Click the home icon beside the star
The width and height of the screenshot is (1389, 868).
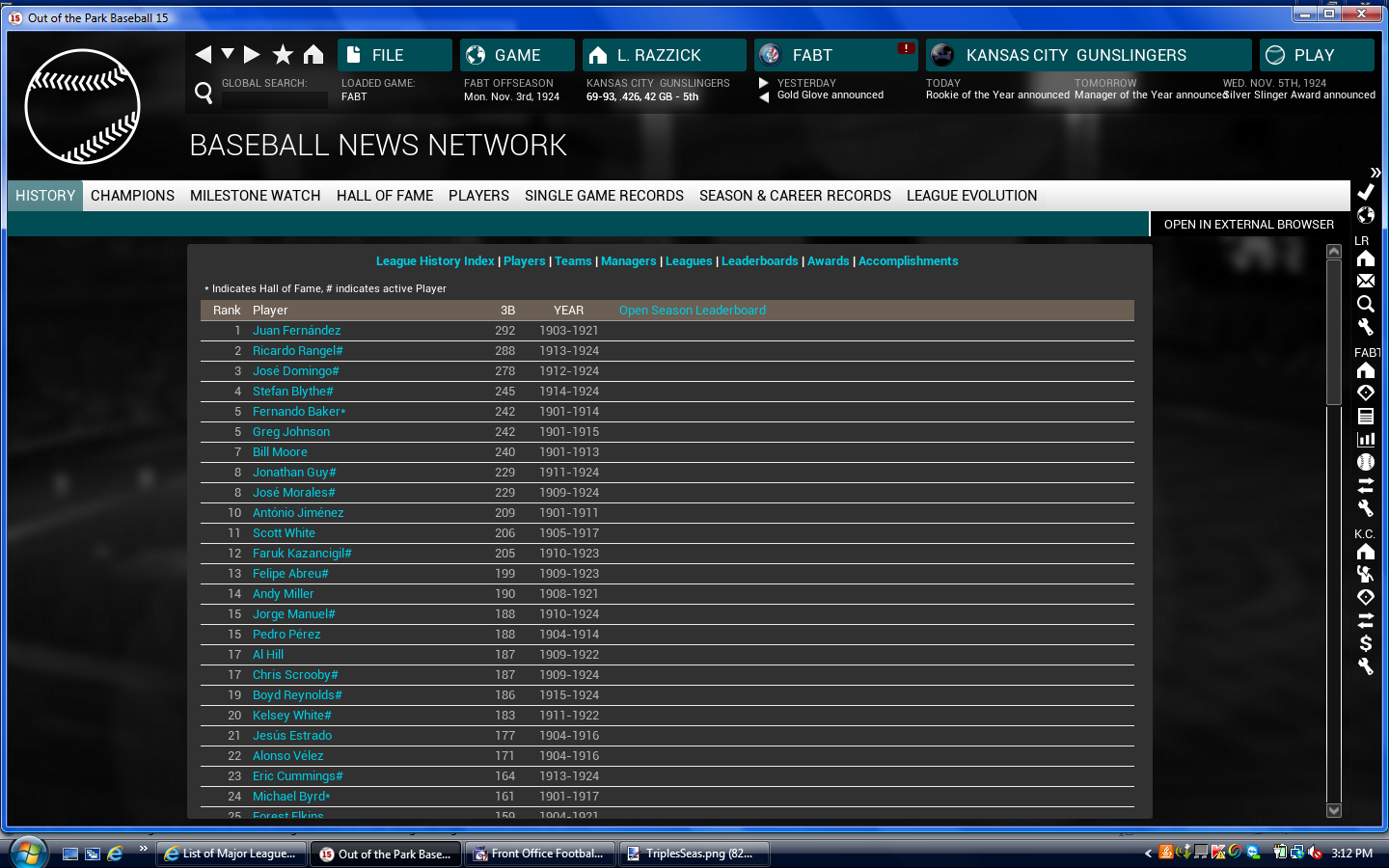click(x=313, y=55)
